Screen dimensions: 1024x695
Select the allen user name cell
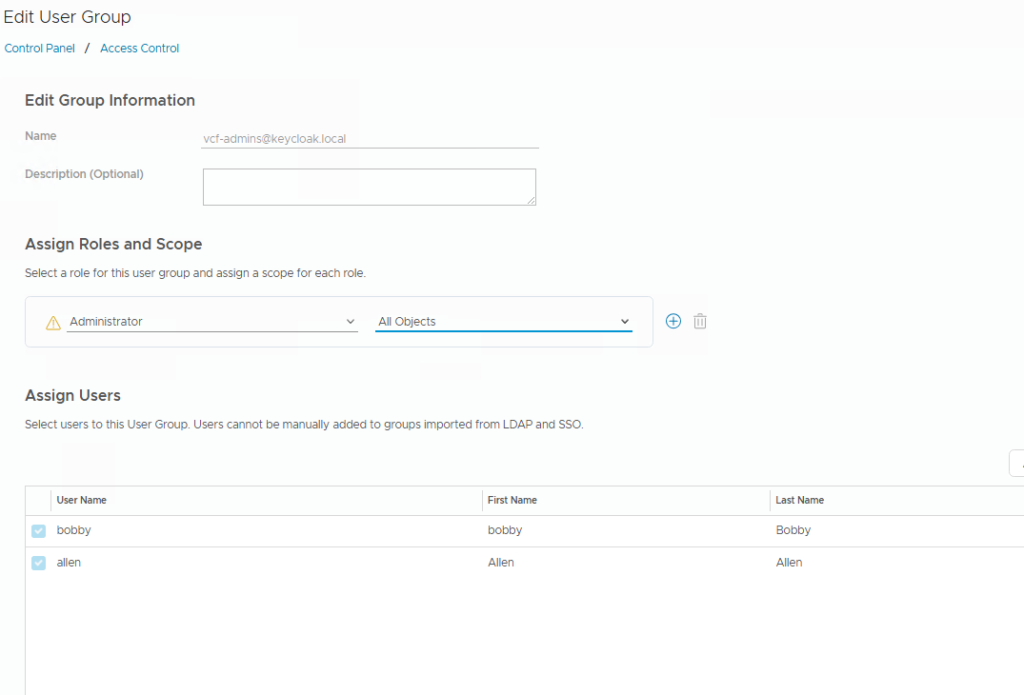[x=69, y=562]
